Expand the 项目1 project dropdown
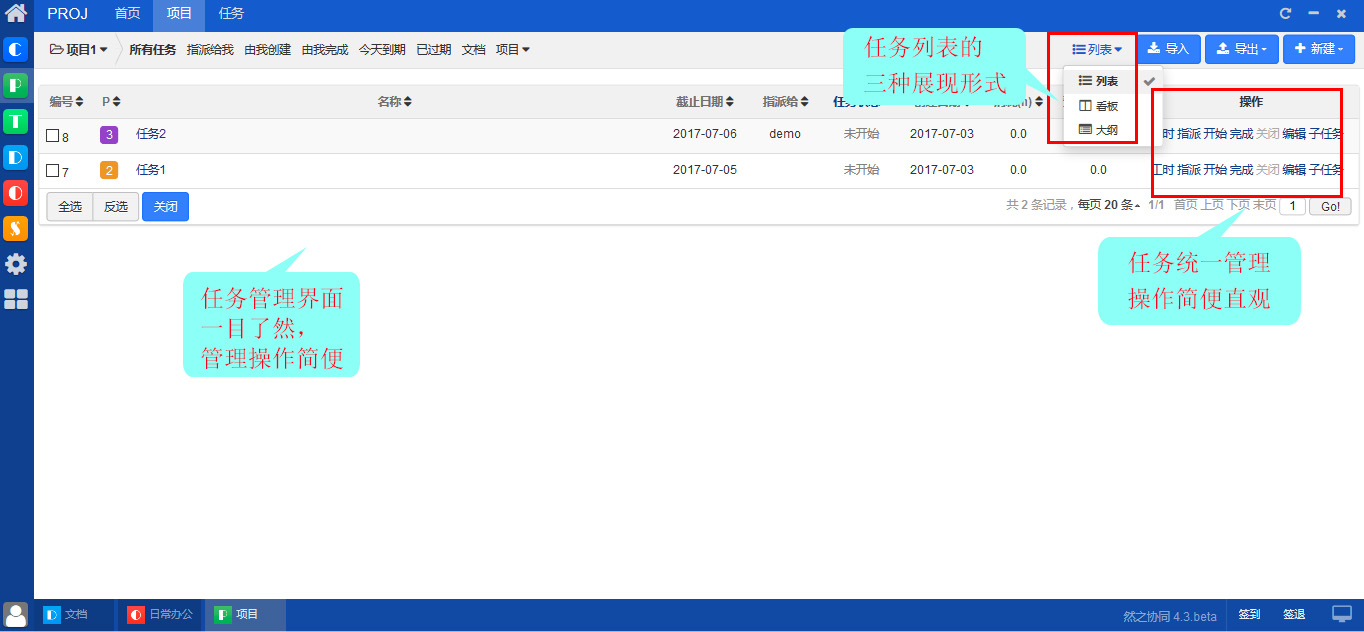The height and width of the screenshot is (632, 1364). (x=79, y=49)
